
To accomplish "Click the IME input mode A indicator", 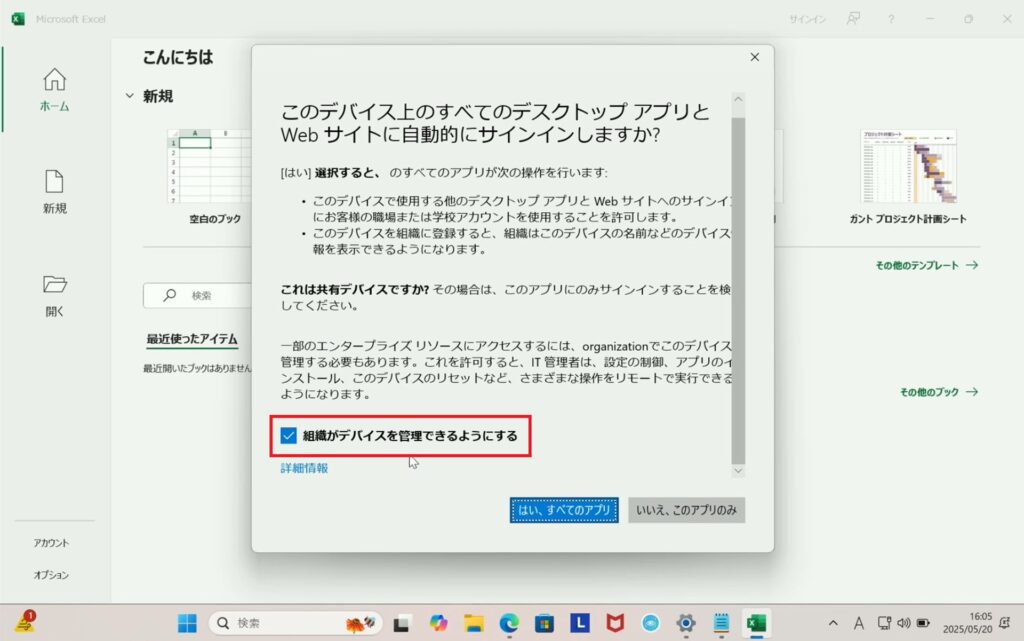I will pyautogui.click(x=859, y=623).
